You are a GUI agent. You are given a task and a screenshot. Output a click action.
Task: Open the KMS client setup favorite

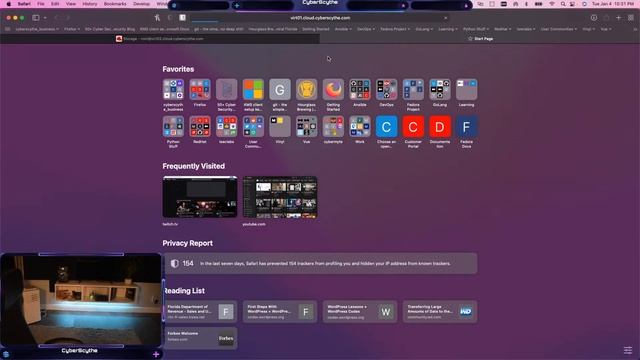(x=253, y=90)
